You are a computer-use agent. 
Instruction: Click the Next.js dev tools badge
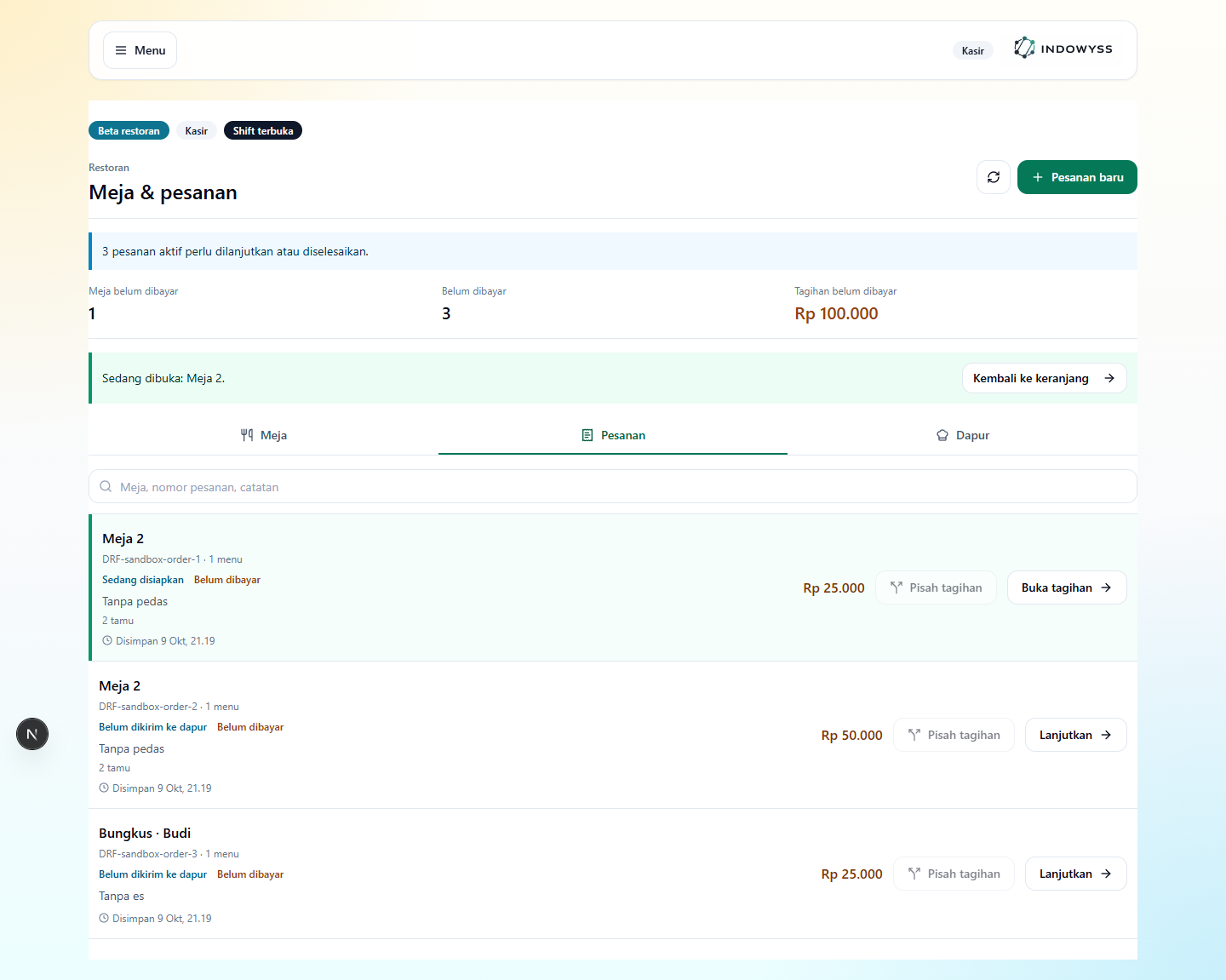click(x=32, y=734)
